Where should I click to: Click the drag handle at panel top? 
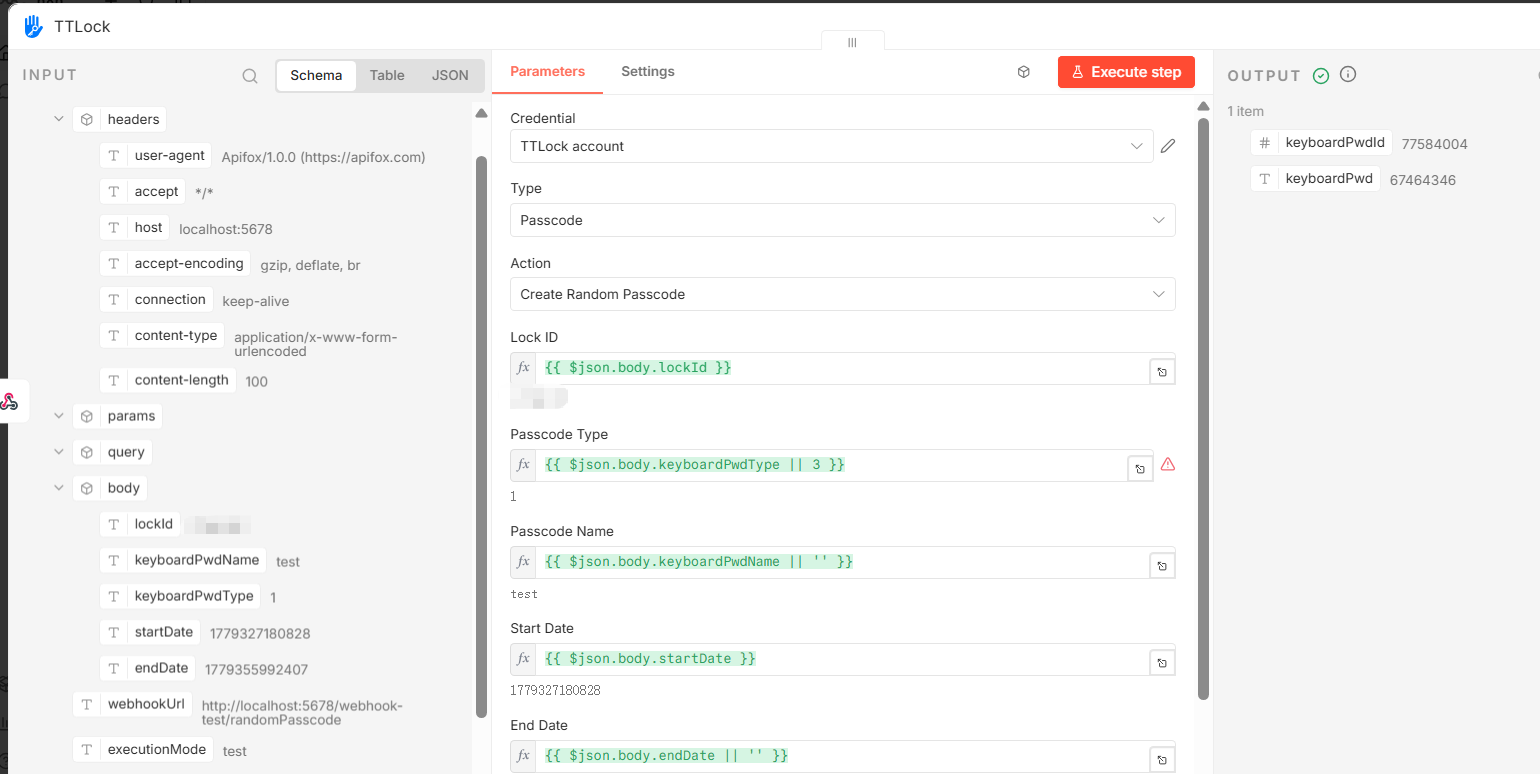coord(852,42)
